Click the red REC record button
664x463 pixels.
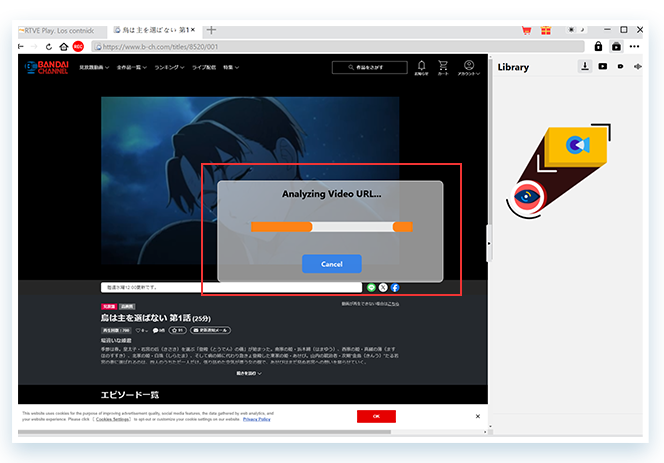click(78, 47)
